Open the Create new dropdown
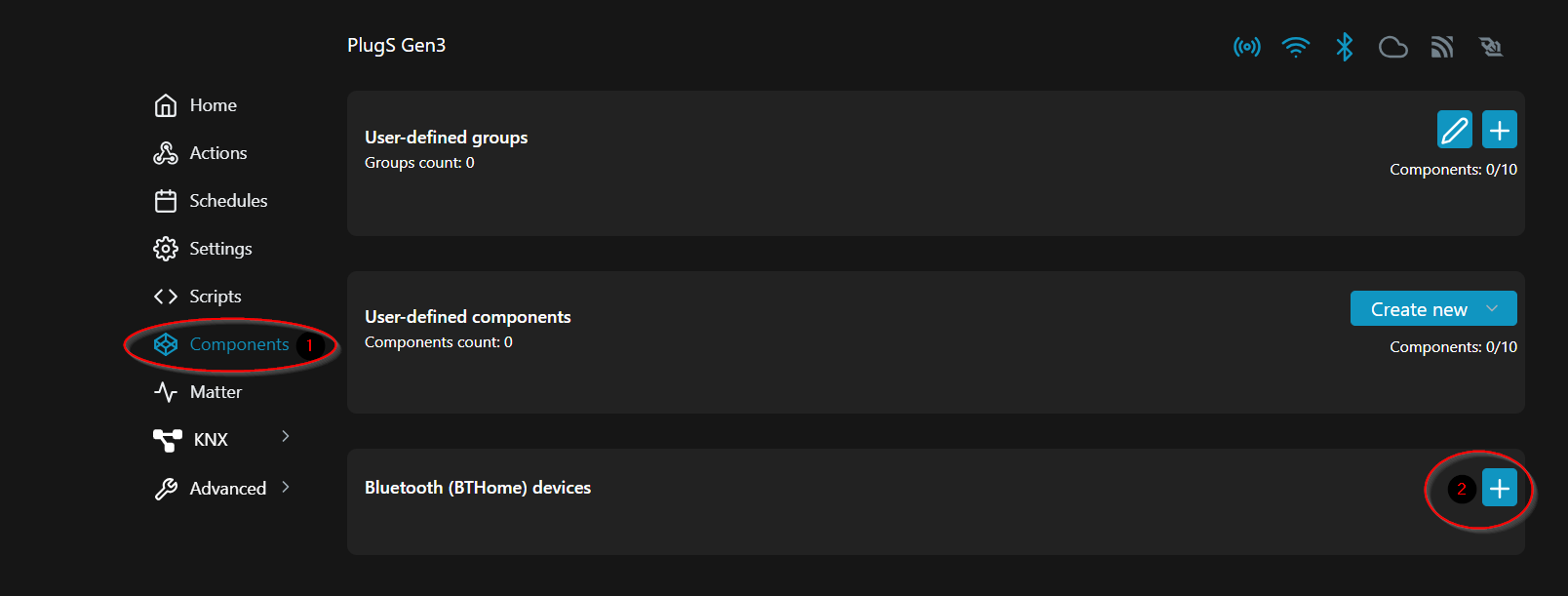 pyautogui.click(x=1432, y=309)
